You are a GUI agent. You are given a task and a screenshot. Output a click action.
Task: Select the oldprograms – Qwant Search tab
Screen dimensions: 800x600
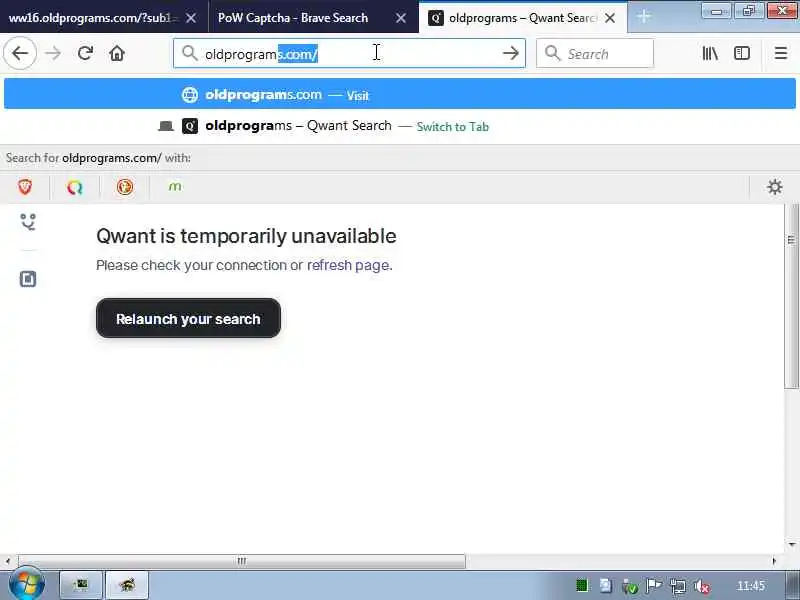(522, 18)
